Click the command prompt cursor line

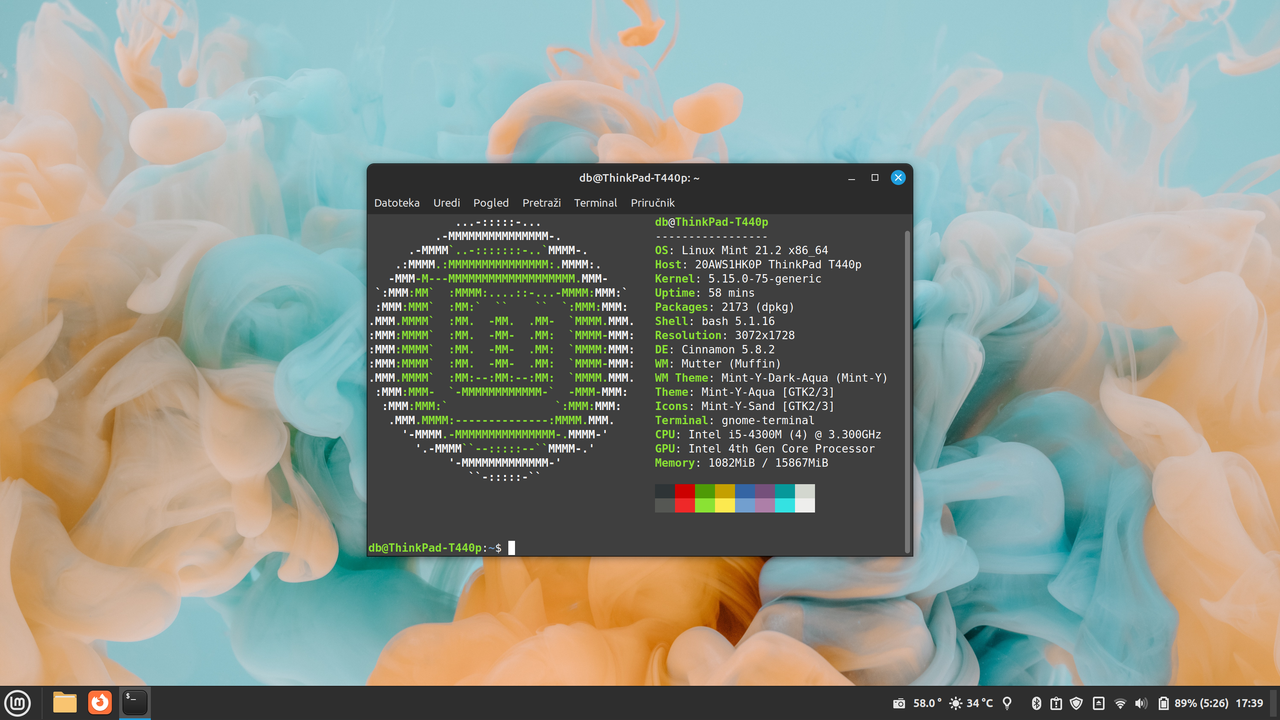[442, 548]
